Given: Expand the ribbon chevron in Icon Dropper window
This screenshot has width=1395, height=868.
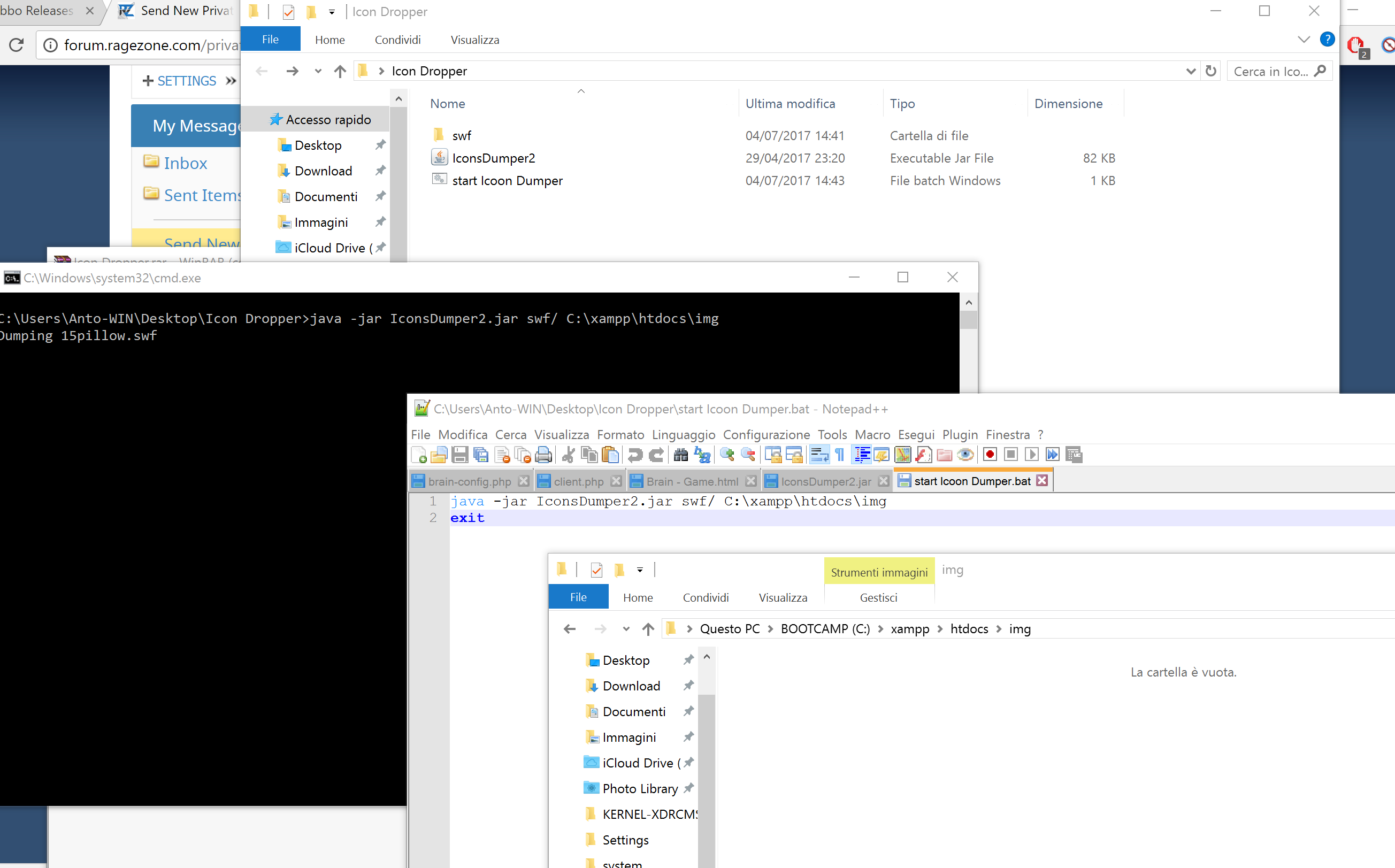Looking at the screenshot, I should click(1304, 40).
